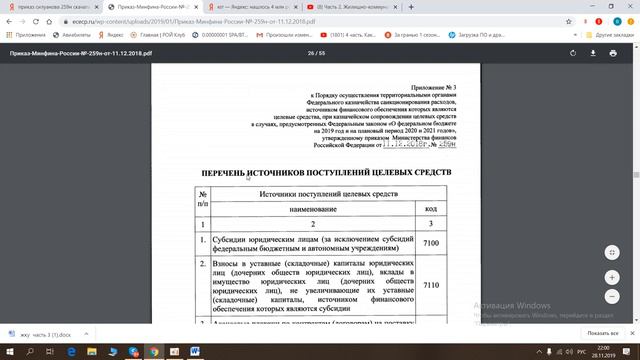The height and width of the screenshot is (360, 640).
Task: Click the PDF page number 26 / 55
Action: click(316, 53)
